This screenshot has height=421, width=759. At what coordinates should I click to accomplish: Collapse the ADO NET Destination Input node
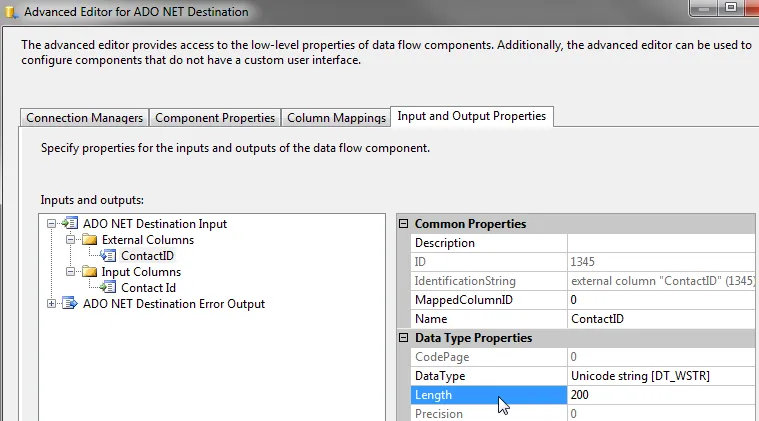[x=51, y=224]
